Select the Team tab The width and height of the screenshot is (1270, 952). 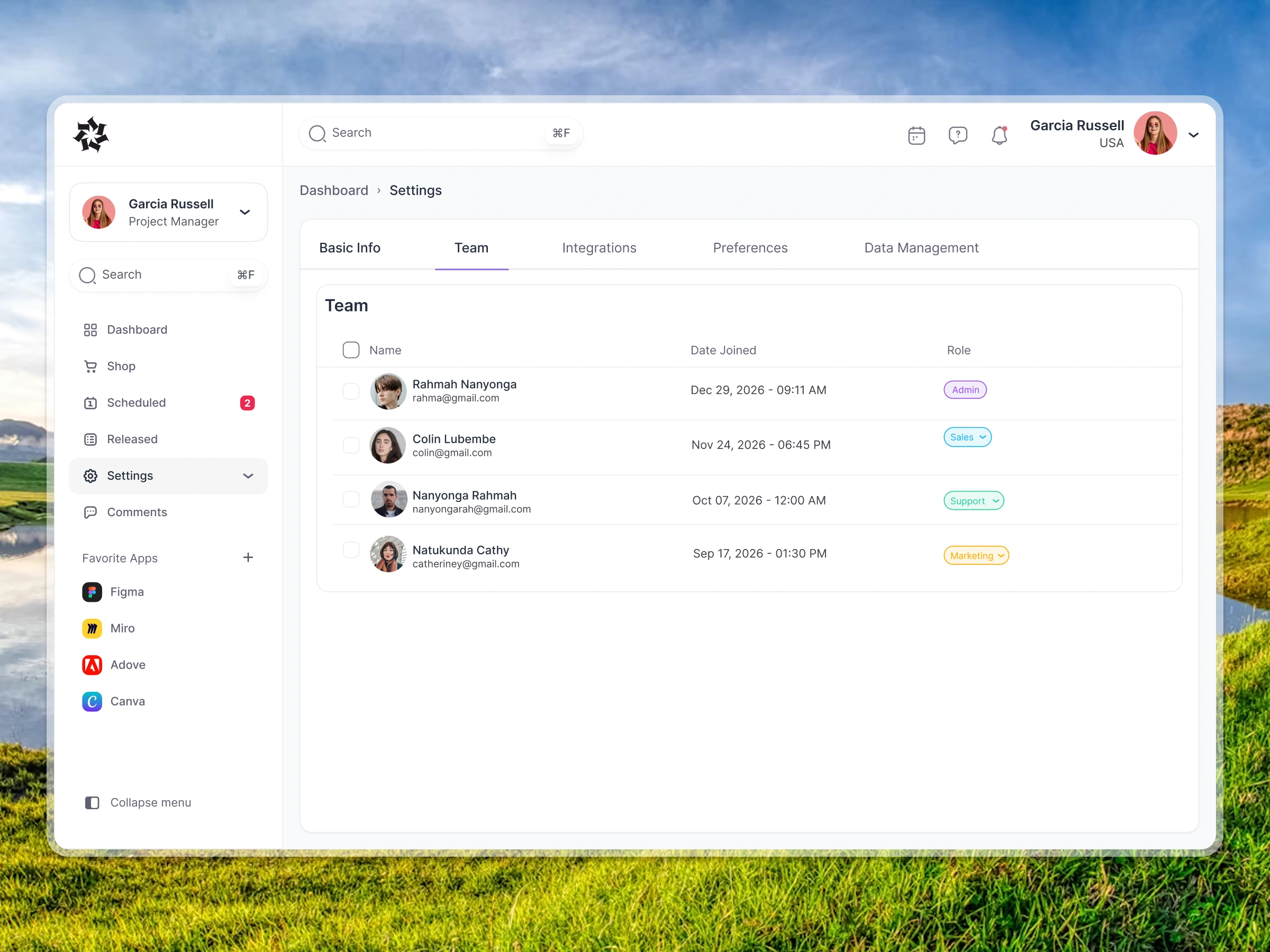(471, 248)
